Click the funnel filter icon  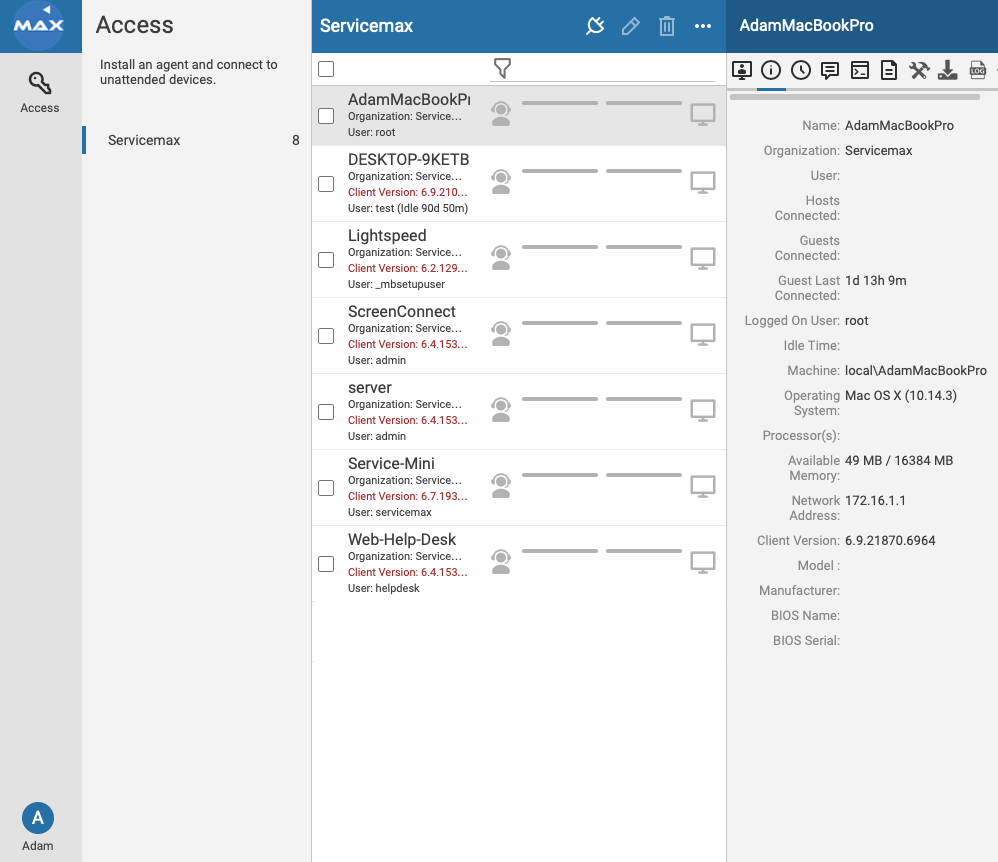[502, 68]
